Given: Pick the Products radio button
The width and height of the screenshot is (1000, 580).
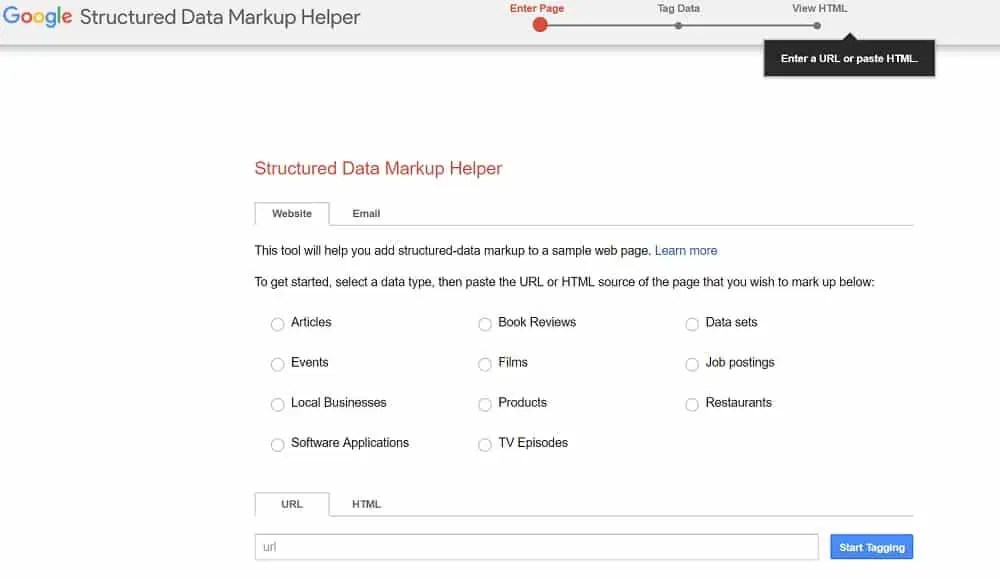Looking at the screenshot, I should [485, 405].
